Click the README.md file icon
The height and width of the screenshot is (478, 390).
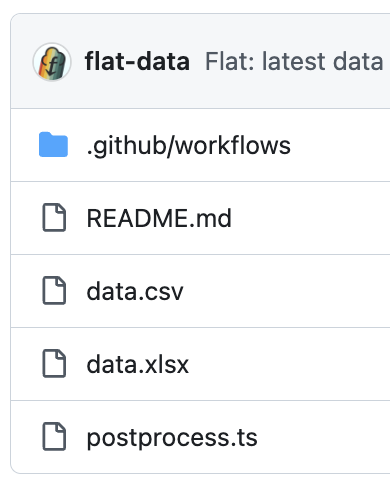(x=54, y=217)
